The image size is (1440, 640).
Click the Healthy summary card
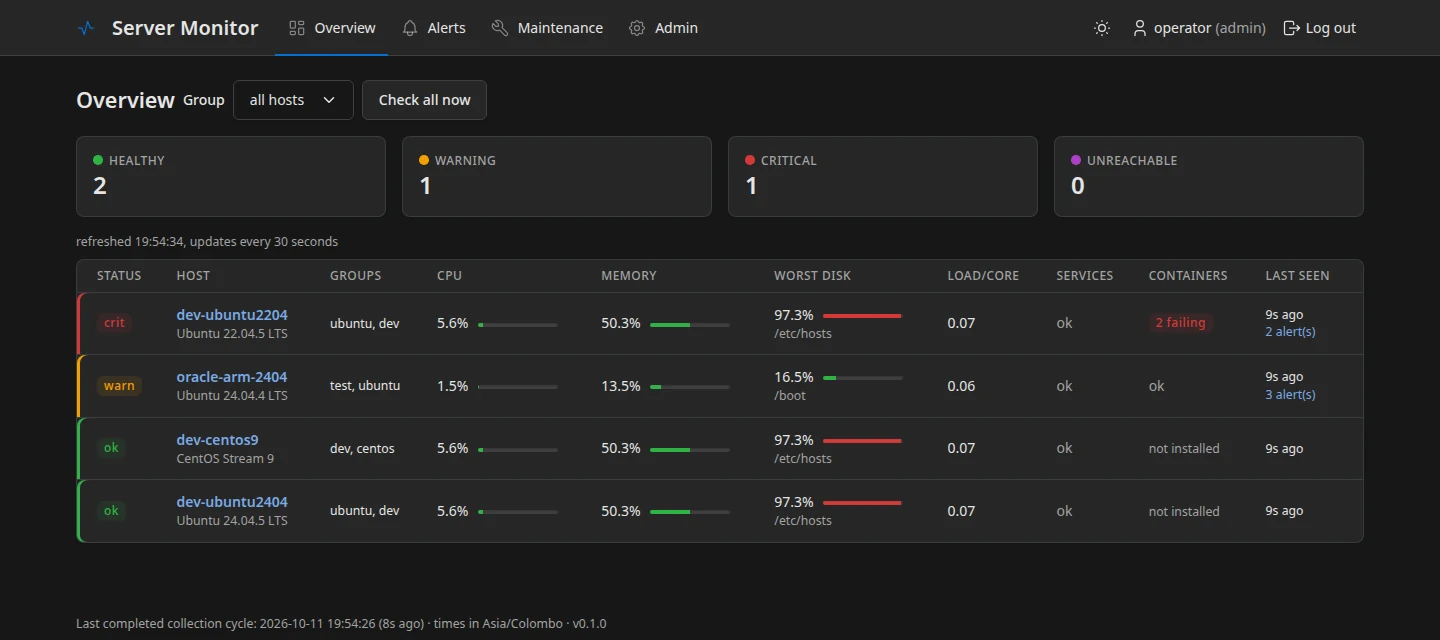point(231,176)
